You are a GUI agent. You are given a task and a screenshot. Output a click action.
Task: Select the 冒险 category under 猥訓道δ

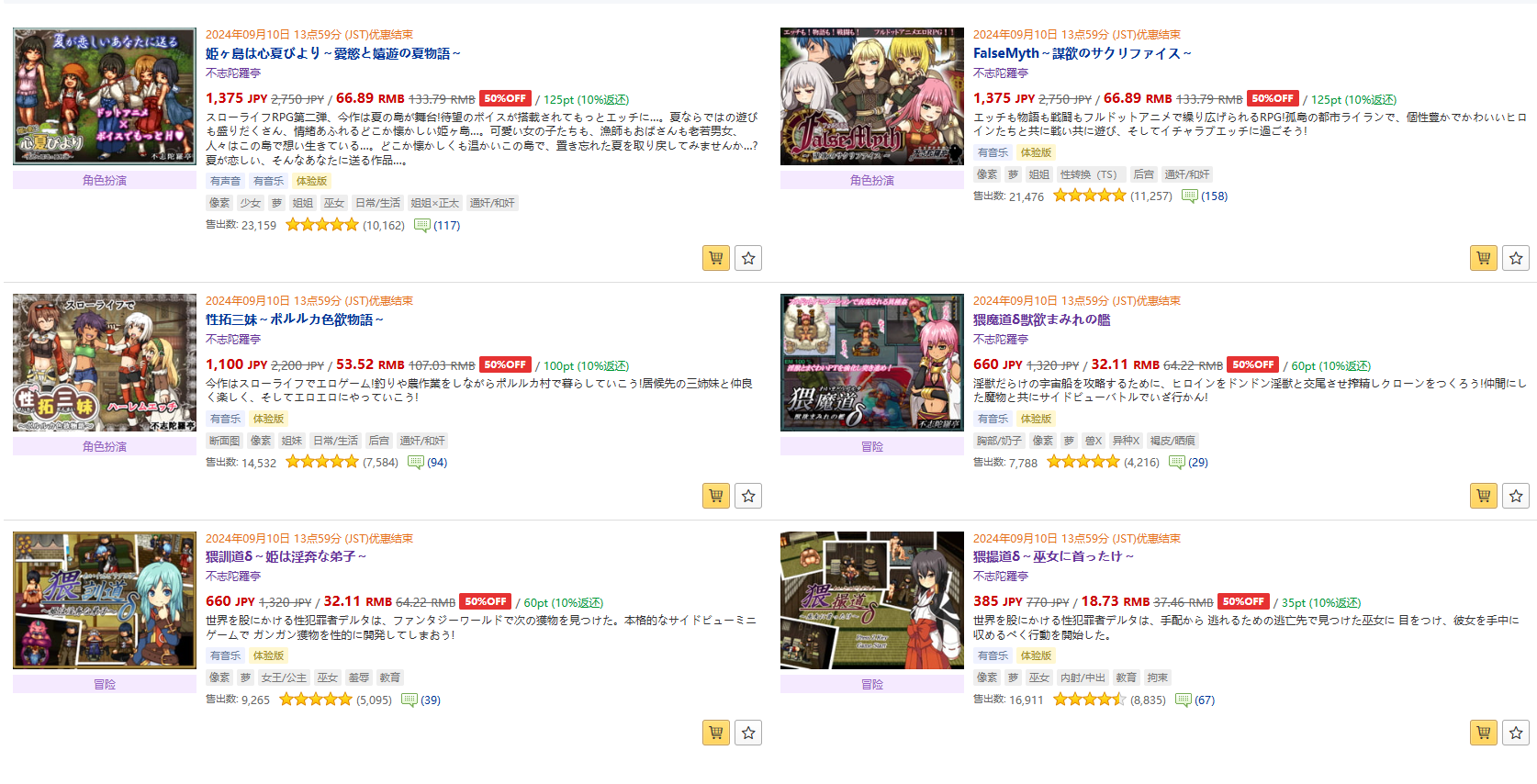click(105, 684)
